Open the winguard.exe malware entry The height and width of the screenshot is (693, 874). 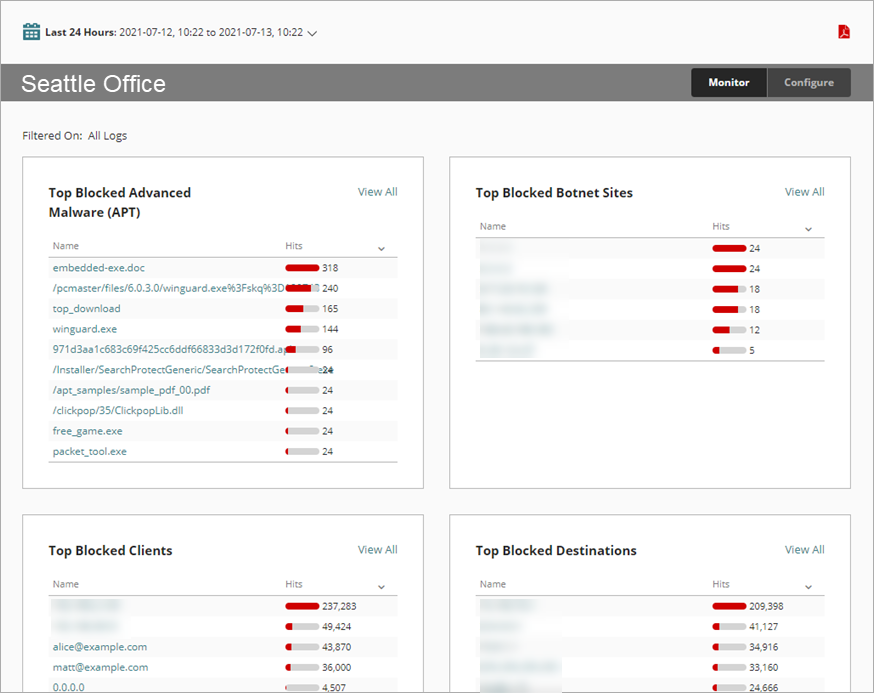(x=84, y=328)
